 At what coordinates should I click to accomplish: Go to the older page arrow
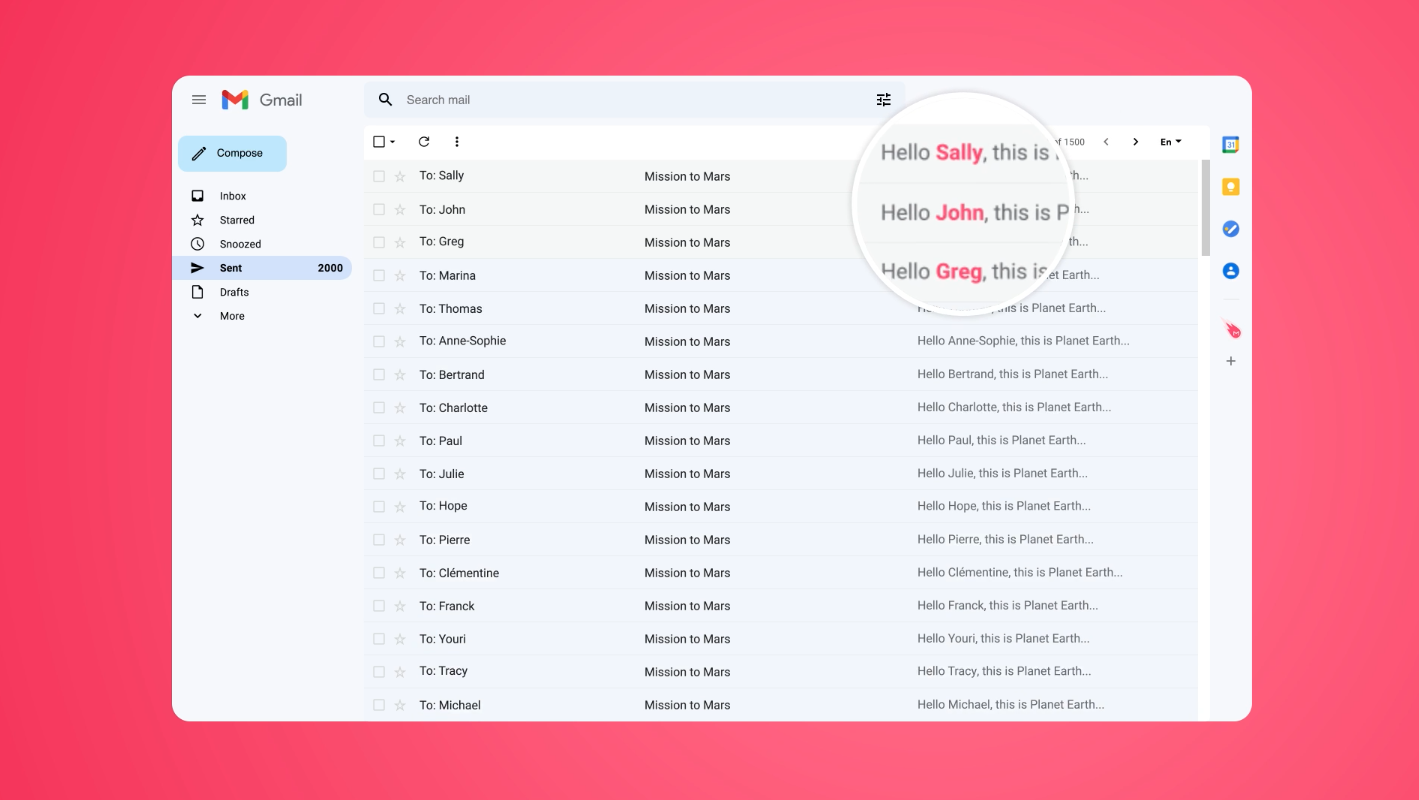pyautogui.click(x=1135, y=142)
